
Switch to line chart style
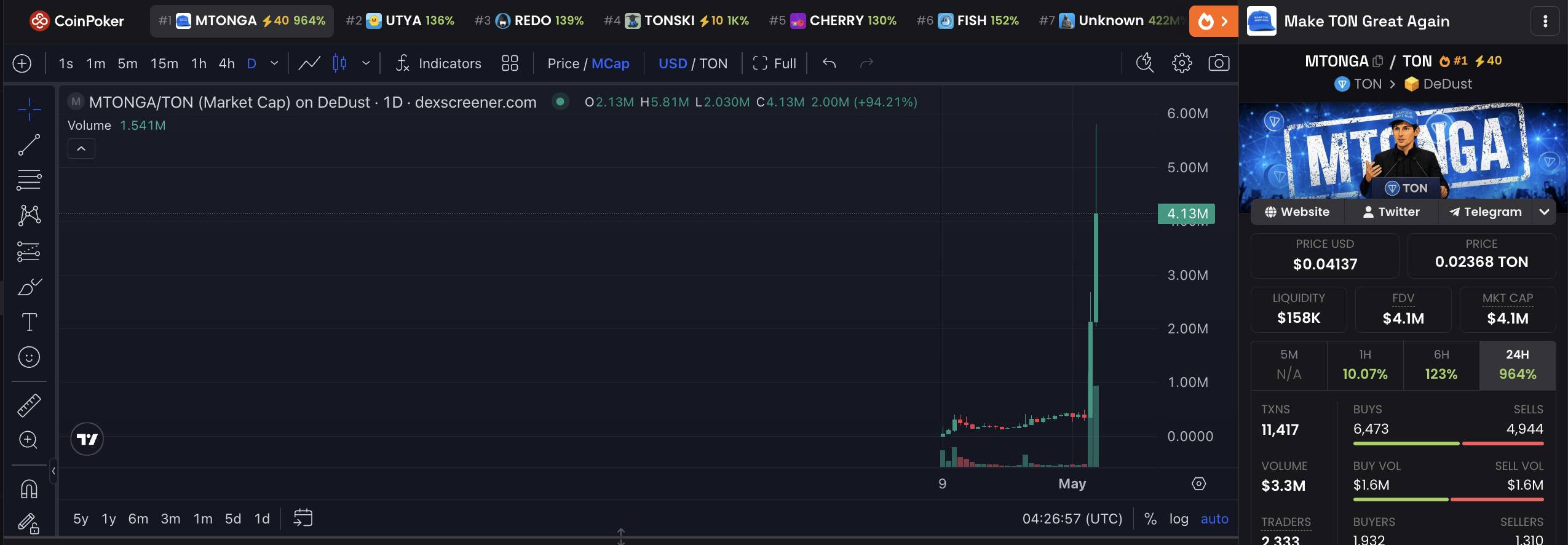(309, 63)
